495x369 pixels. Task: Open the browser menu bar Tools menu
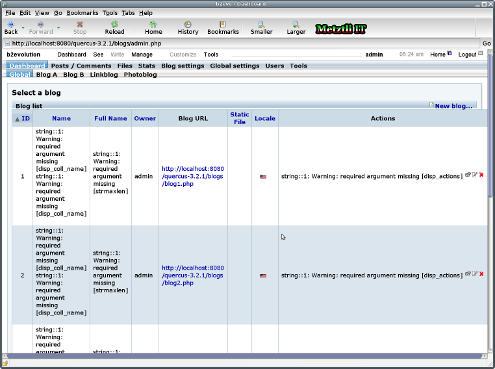[x=110, y=13]
